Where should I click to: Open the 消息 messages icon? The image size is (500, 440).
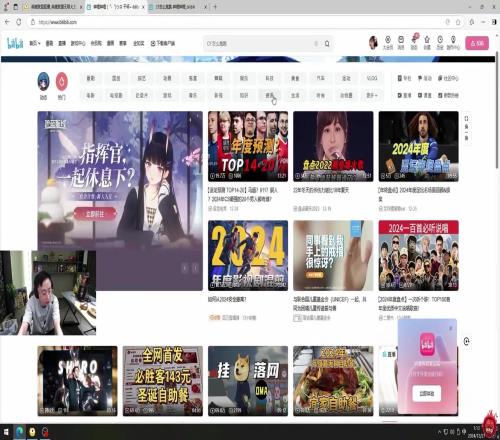pyautogui.click(x=401, y=43)
